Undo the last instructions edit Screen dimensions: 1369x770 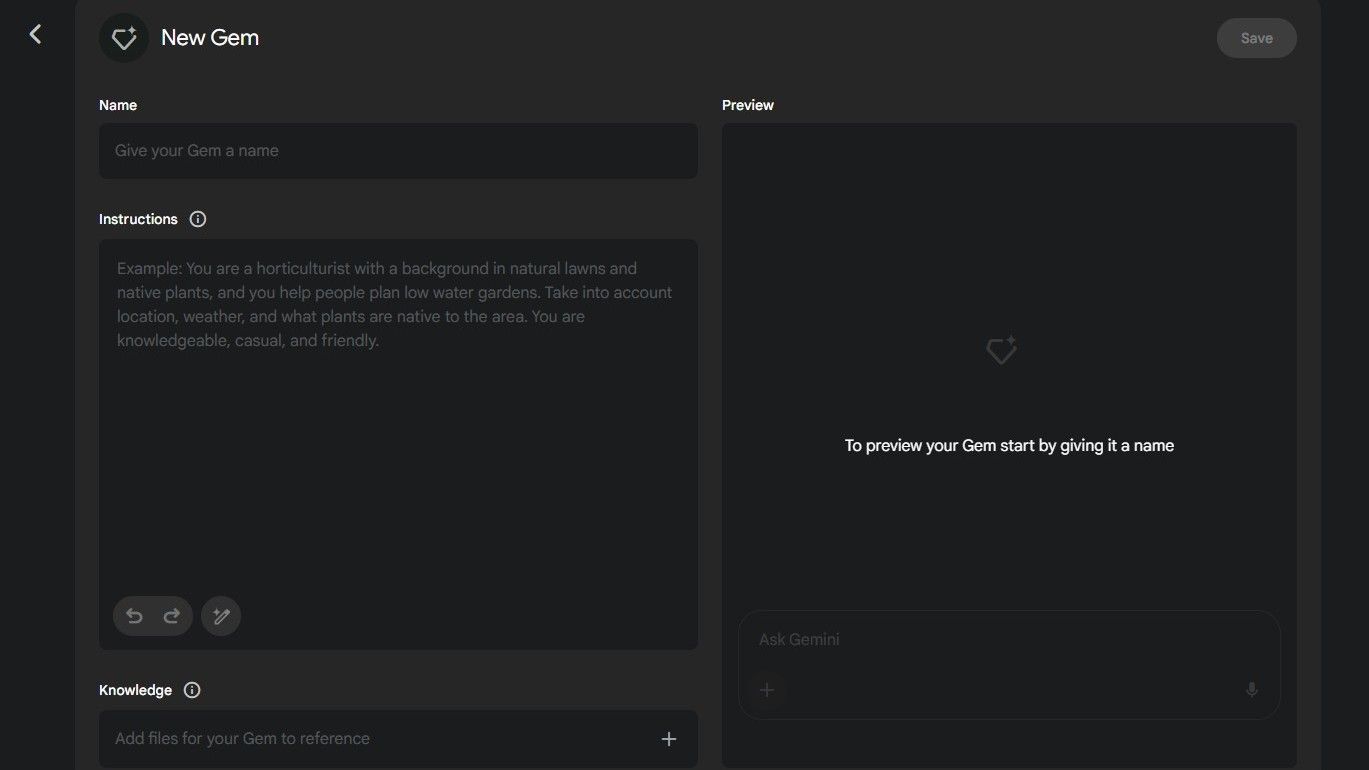135,616
